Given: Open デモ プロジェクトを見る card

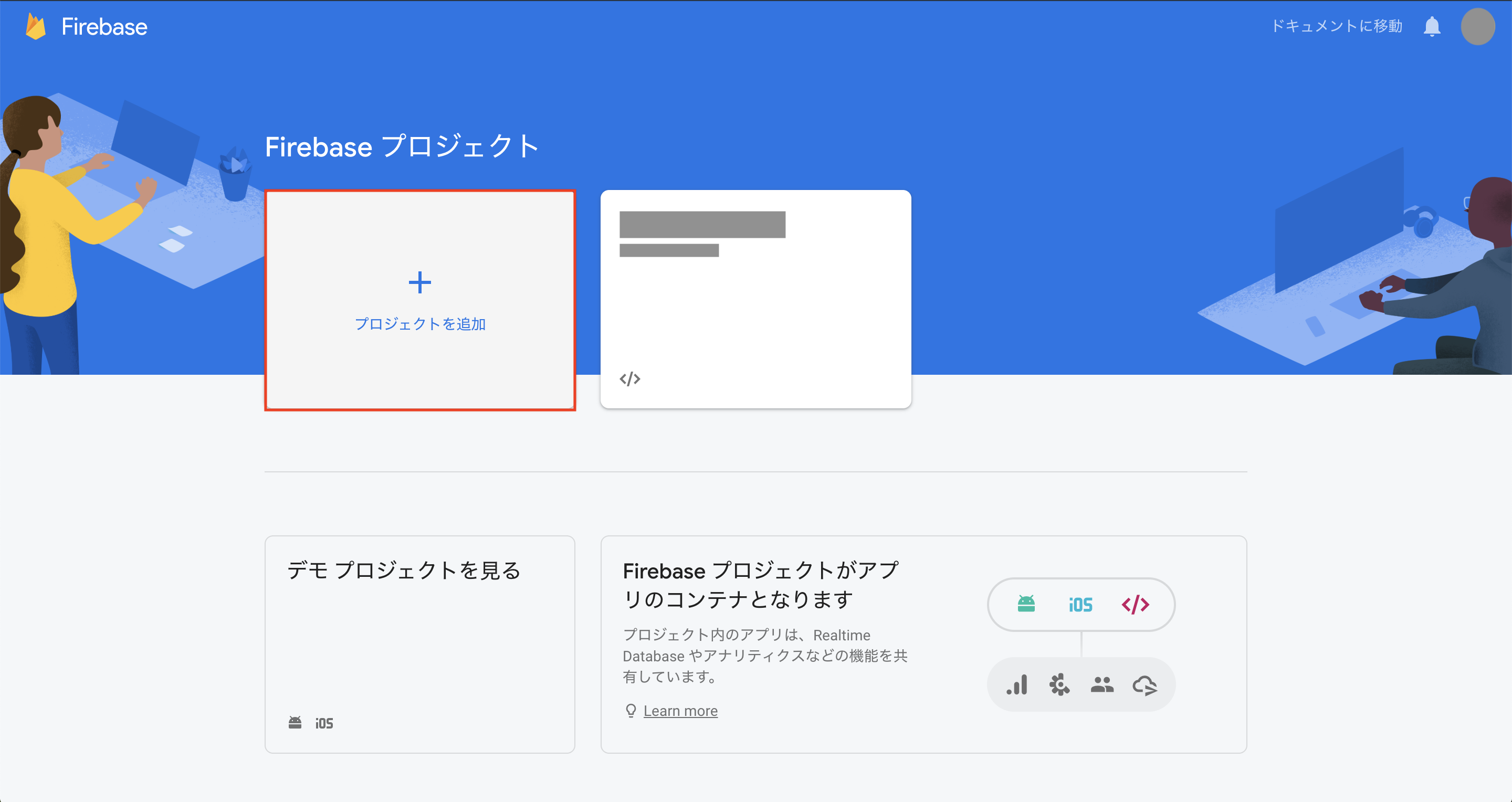Looking at the screenshot, I should click(x=419, y=643).
